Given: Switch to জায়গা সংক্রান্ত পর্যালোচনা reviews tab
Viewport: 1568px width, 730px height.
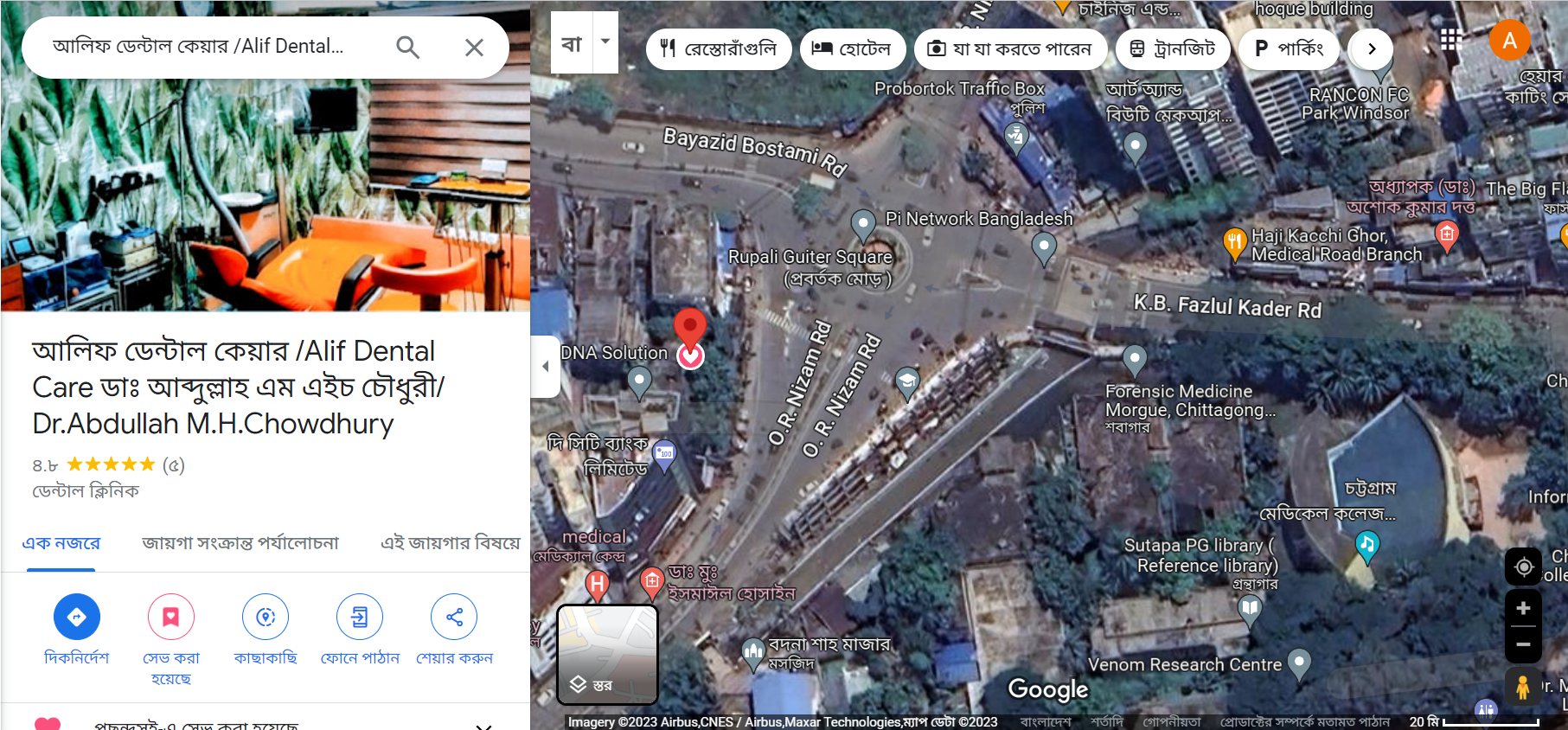Looking at the screenshot, I should pos(240,543).
